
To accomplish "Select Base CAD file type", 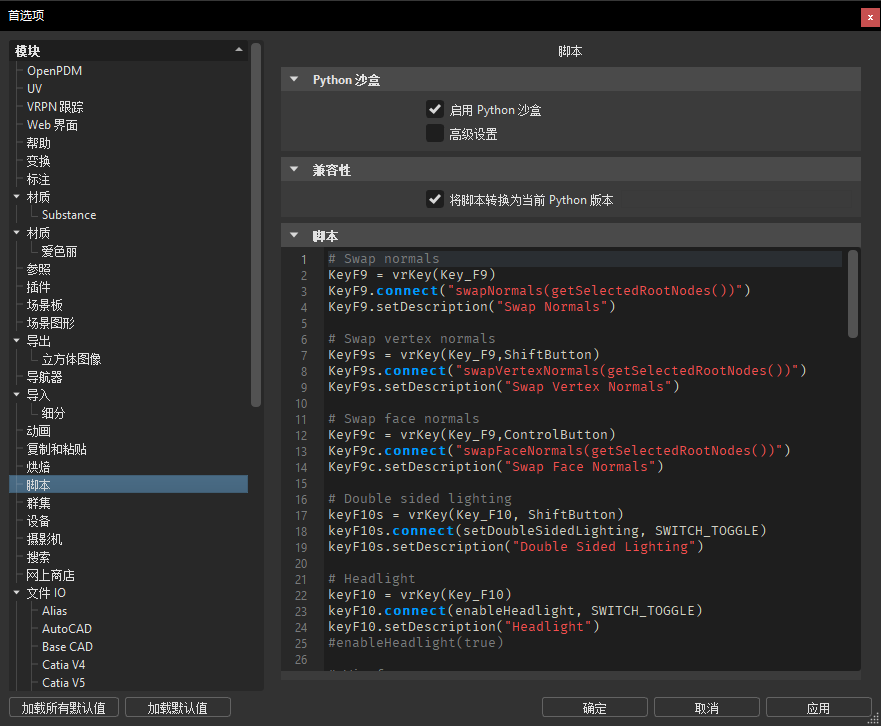I will click(x=67, y=646).
